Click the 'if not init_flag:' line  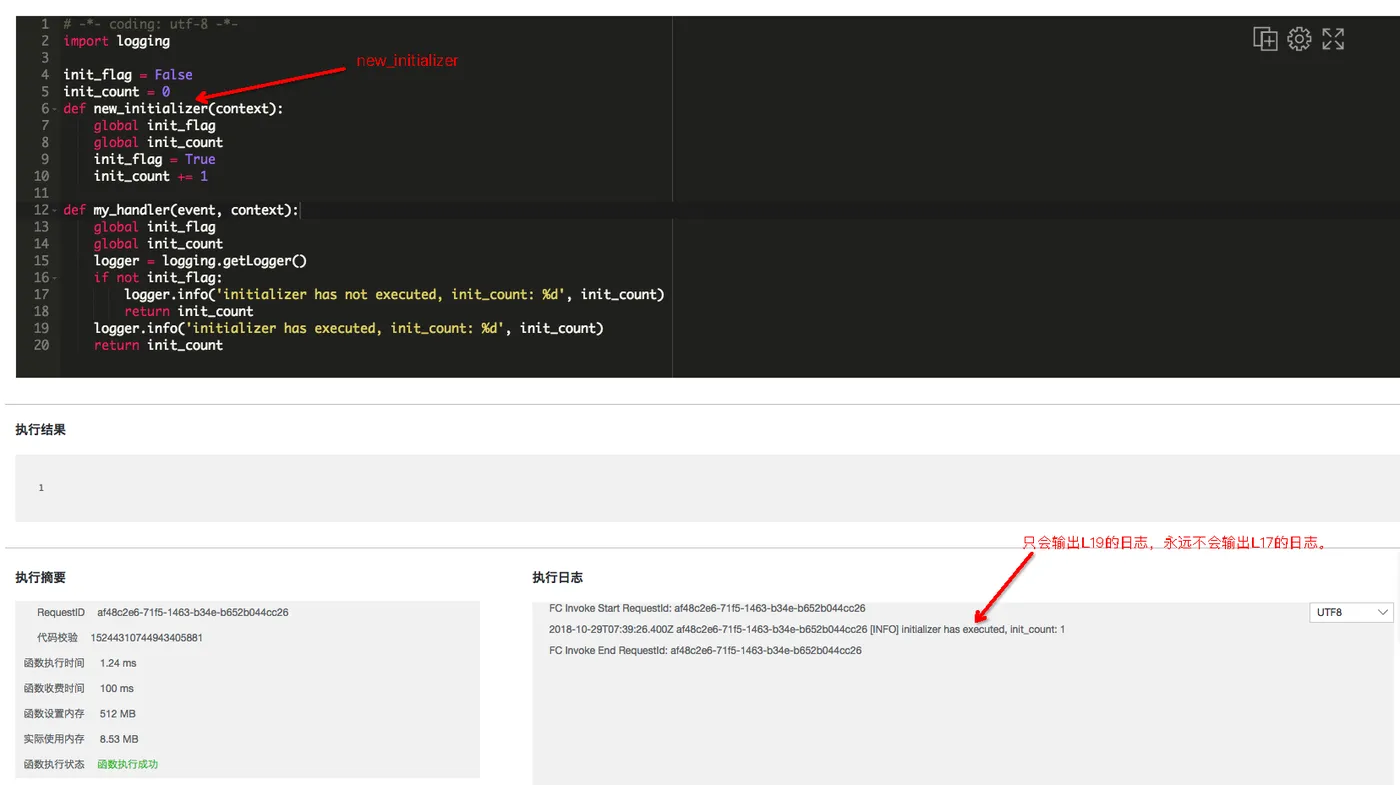pyautogui.click(x=158, y=277)
